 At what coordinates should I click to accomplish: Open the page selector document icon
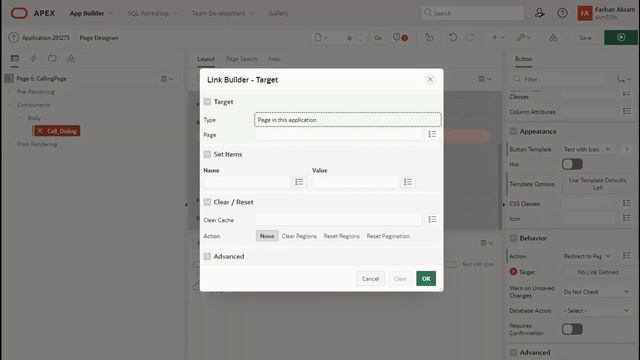tap(321, 38)
